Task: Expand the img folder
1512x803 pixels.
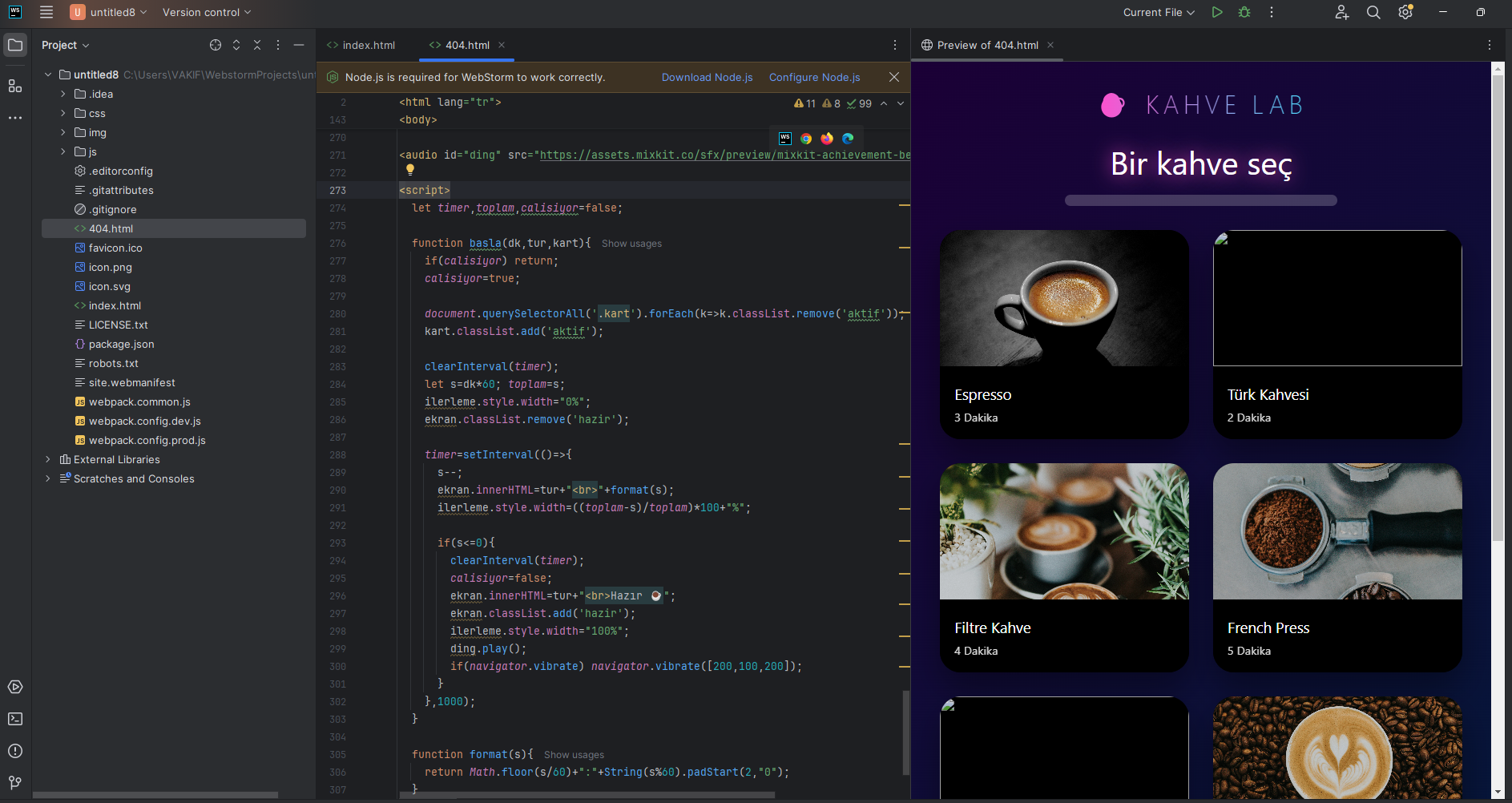Action: tap(63, 132)
